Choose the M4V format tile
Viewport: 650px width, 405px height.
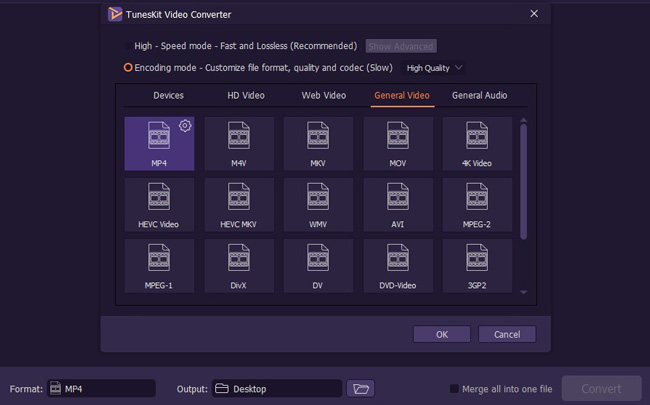click(x=239, y=143)
